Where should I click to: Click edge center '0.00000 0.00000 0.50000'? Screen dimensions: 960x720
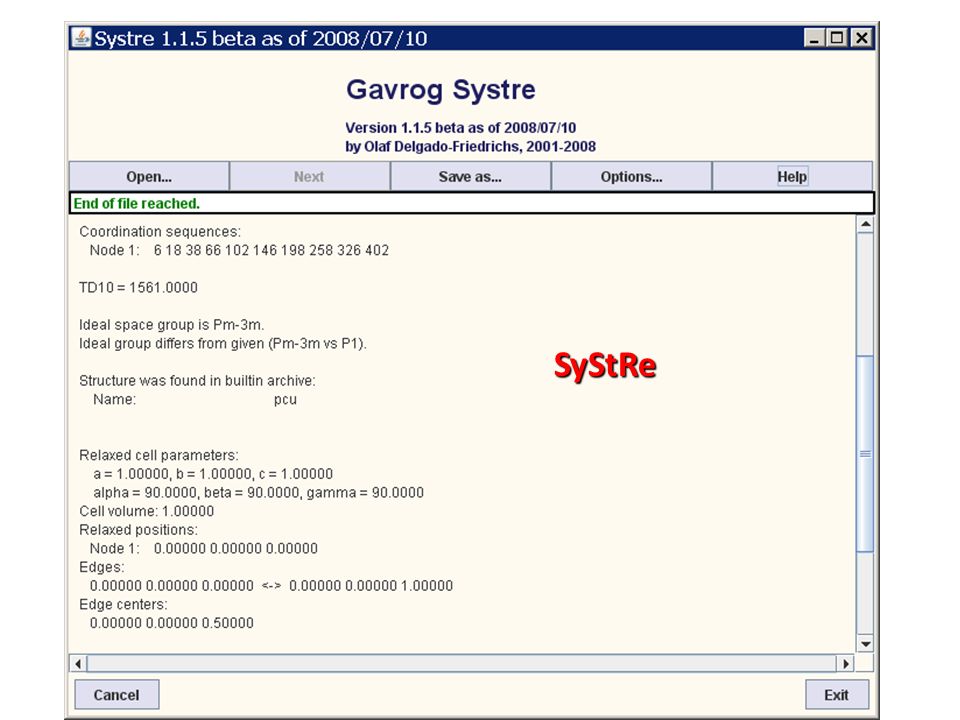tap(171, 623)
